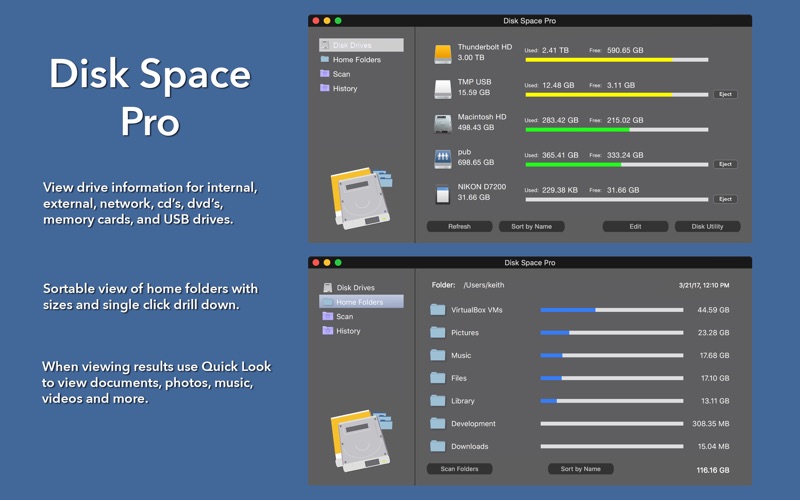The image size is (800, 500).
Task: Open the Downloads folder icon
Action: tap(437, 447)
